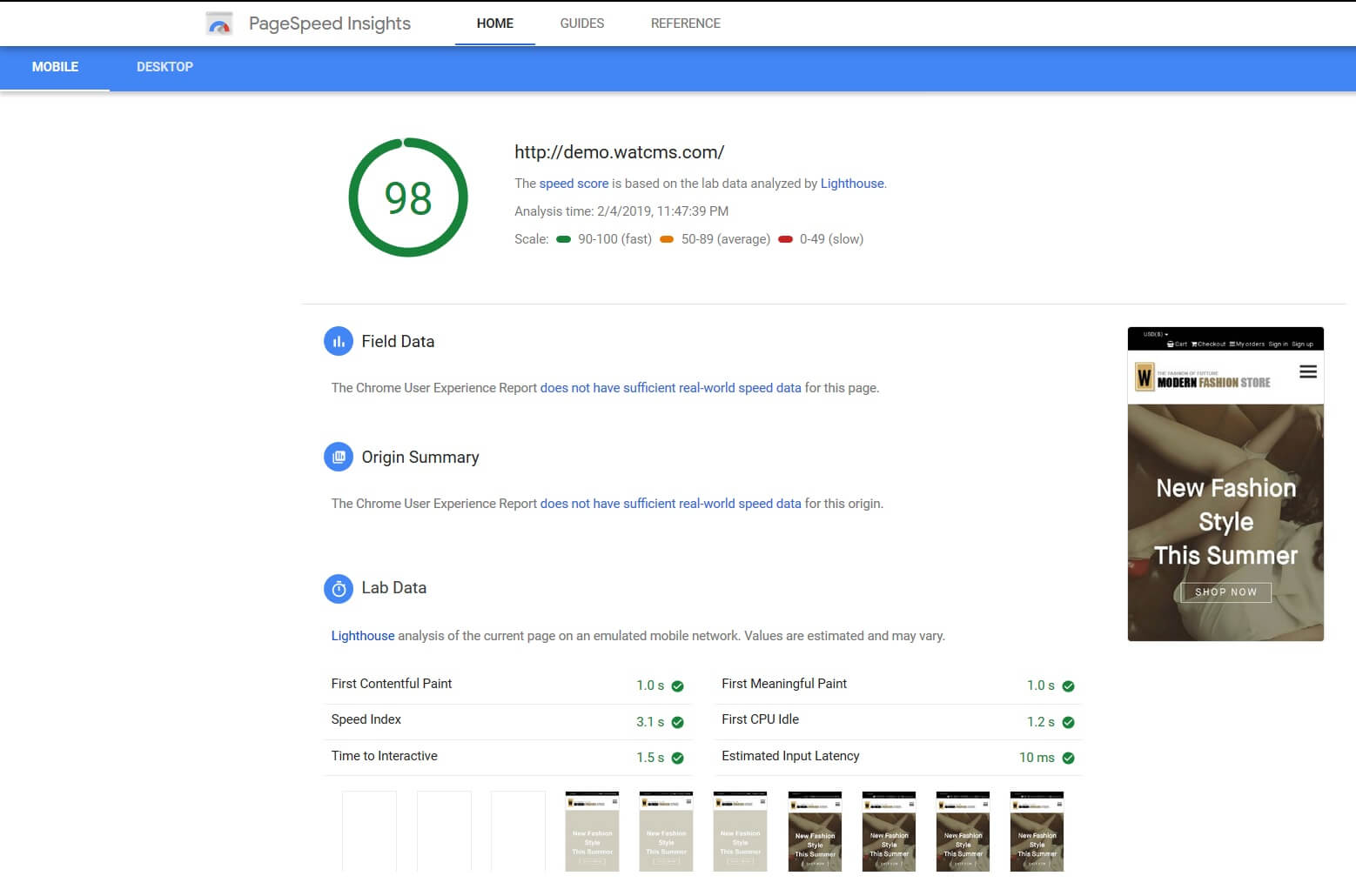
Task: Switch to the Desktop tab
Action: (x=164, y=67)
